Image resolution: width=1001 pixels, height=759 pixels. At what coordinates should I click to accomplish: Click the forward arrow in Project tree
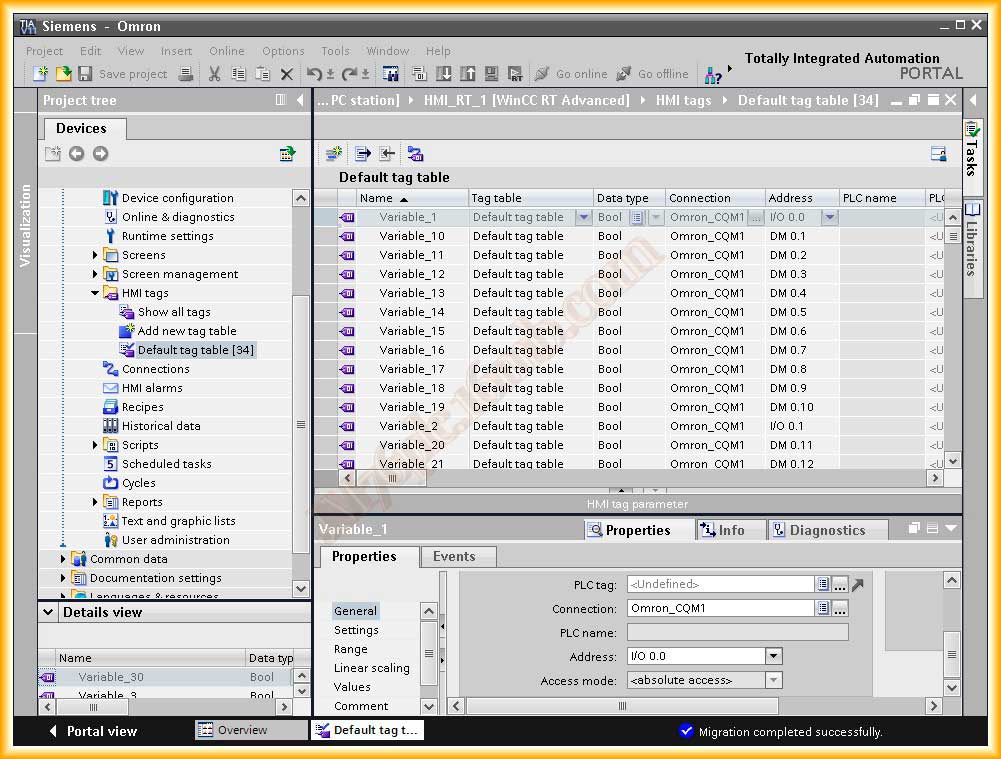100,153
